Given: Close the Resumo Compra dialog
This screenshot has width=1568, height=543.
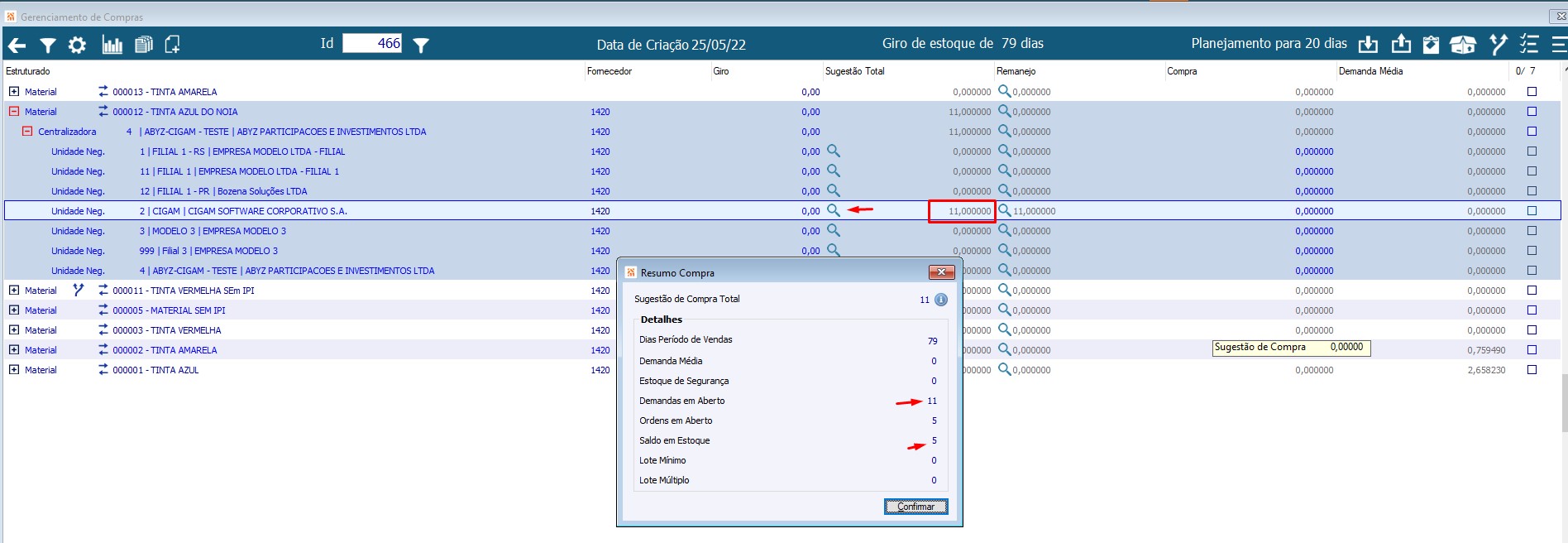Looking at the screenshot, I should point(941,272).
